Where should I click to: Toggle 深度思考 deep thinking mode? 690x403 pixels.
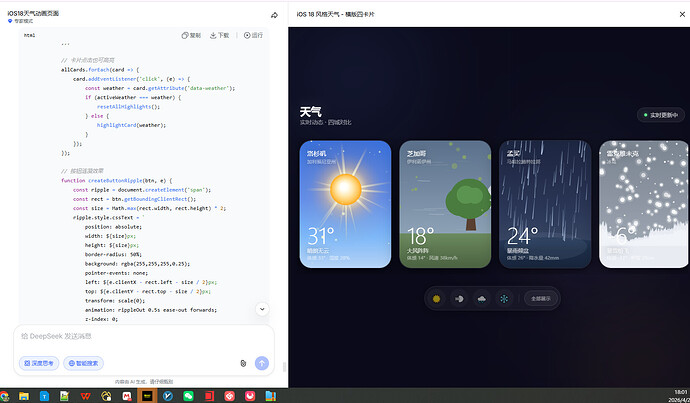39,363
